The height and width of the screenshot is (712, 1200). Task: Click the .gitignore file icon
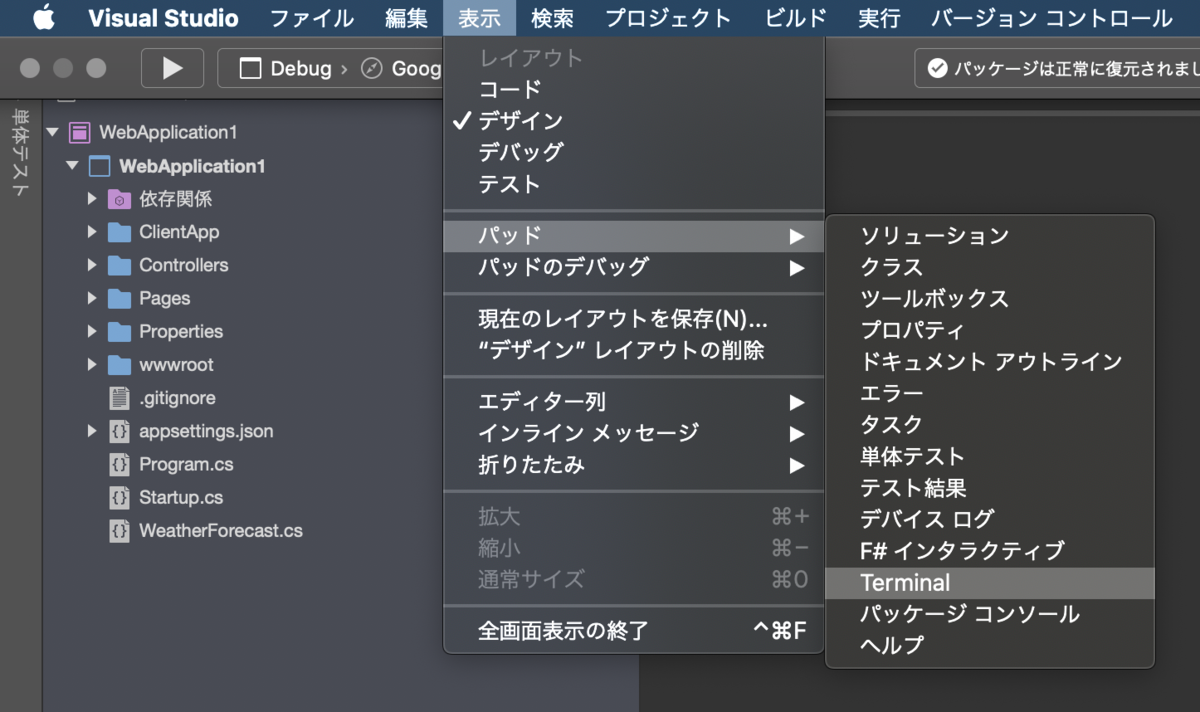(119, 398)
